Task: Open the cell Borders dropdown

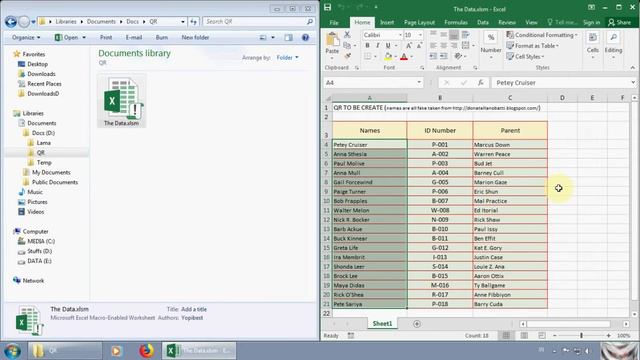Action: [x=375, y=56]
